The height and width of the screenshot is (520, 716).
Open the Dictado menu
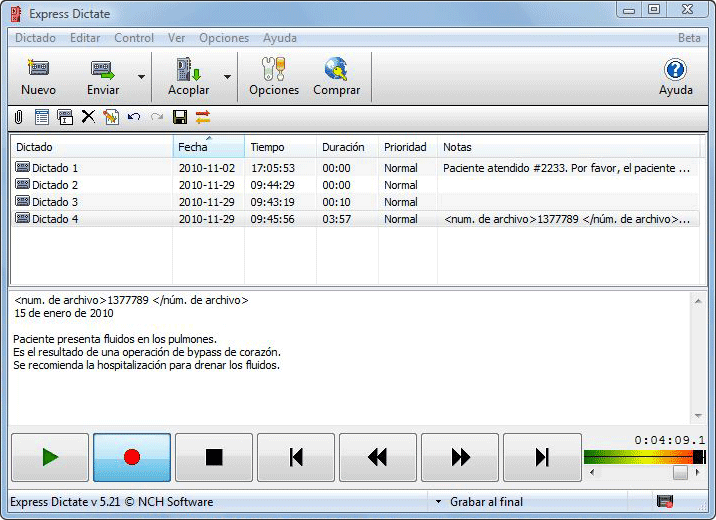(x=35, y=38)
